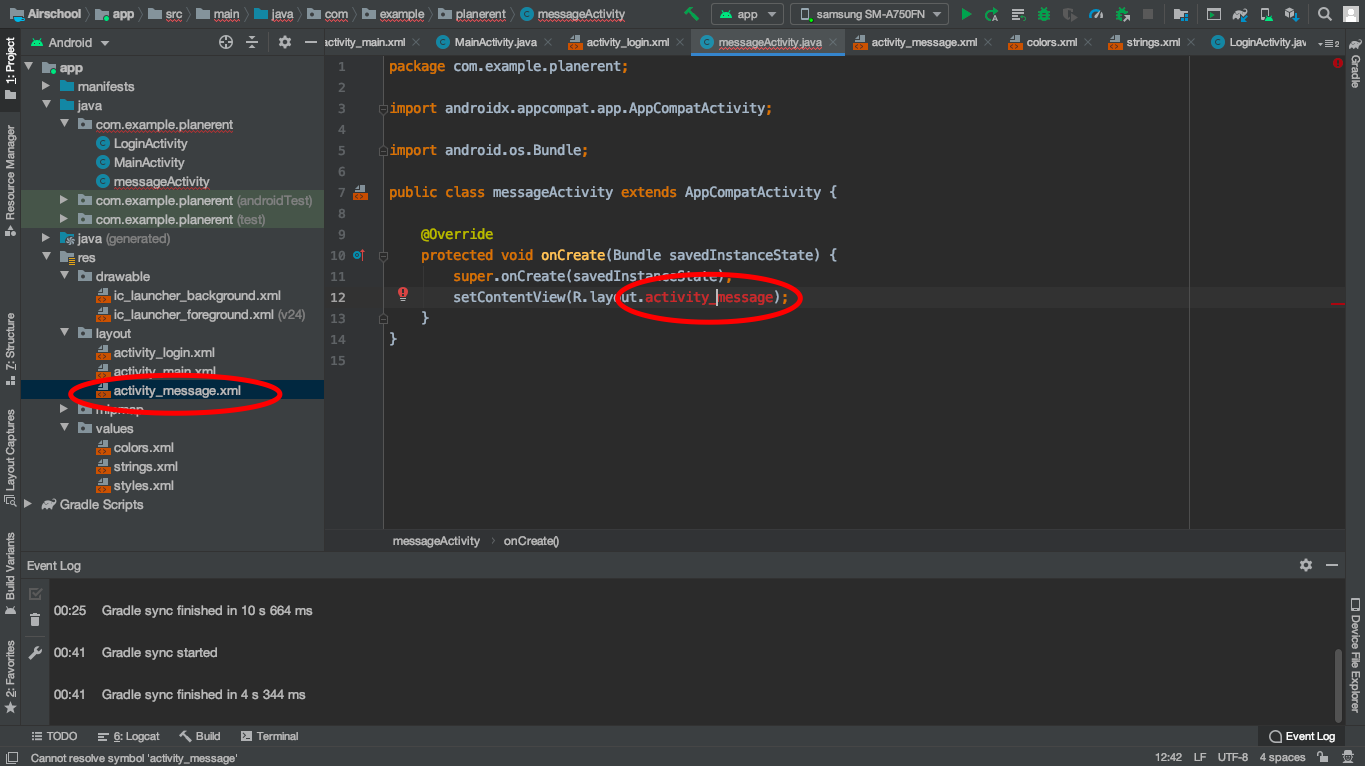Hide the Project panel with minus icon

(311, 42)
